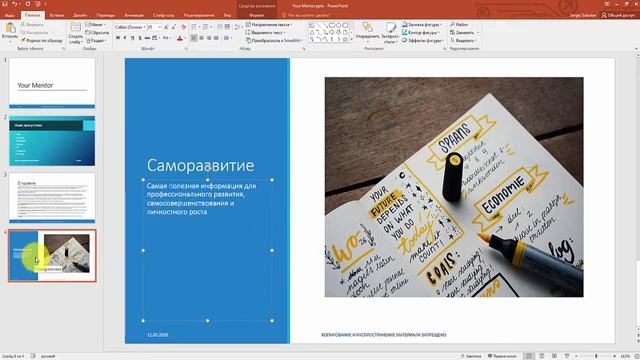Start slideshow from the quick access toolbar
Viewport: 640px width, 360px height.
[x=38, y=4]
